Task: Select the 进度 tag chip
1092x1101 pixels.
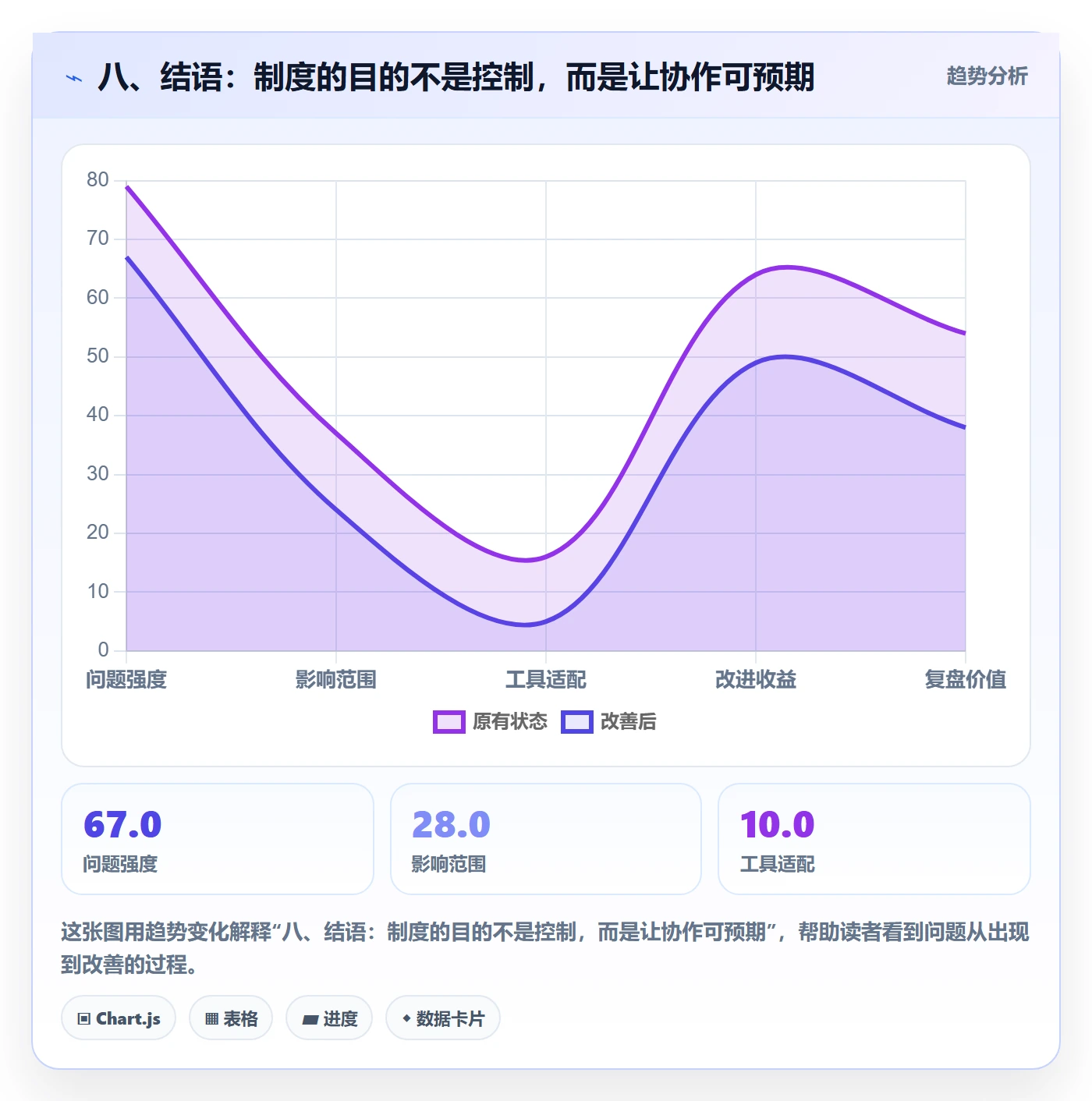Action: 329,1018
